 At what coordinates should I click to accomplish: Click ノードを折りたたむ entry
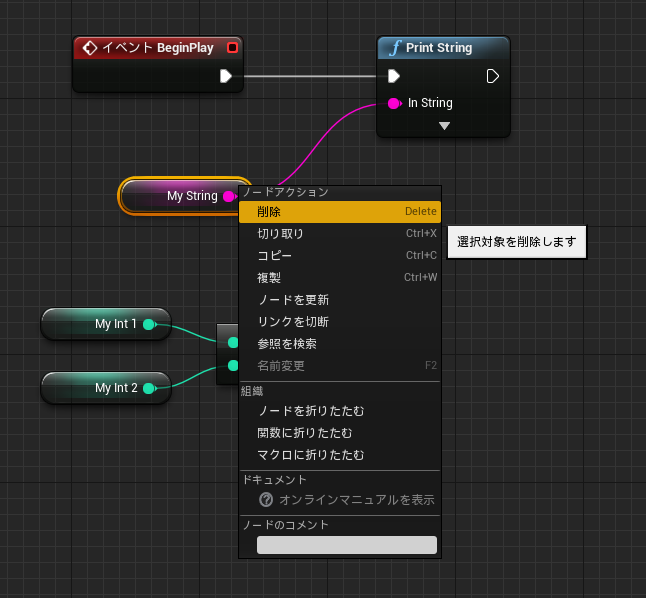(340, 411)
